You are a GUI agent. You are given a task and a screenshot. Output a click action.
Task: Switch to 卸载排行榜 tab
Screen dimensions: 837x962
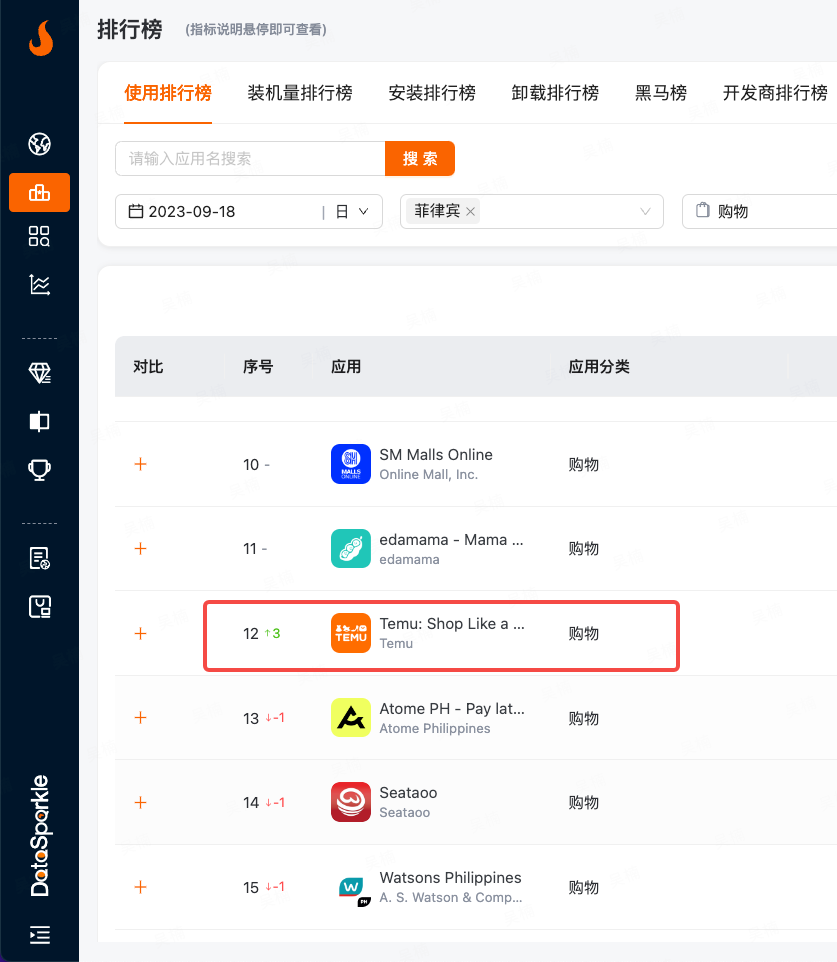click(555, 93)
